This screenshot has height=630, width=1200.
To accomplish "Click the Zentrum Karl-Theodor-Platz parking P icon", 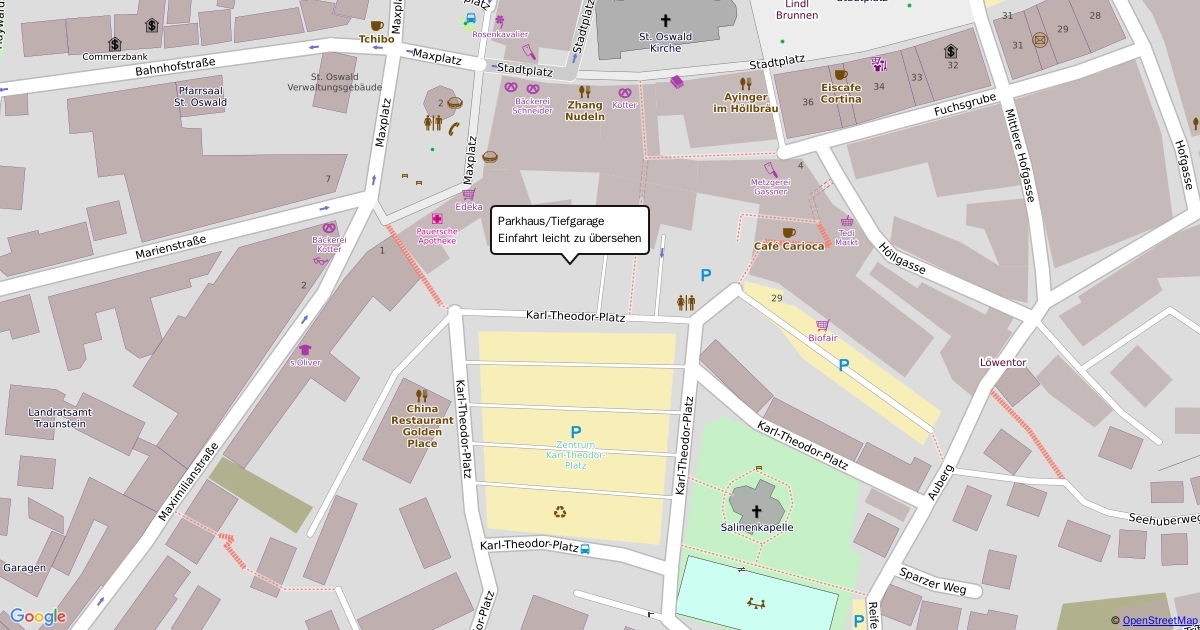I will 576,432.
